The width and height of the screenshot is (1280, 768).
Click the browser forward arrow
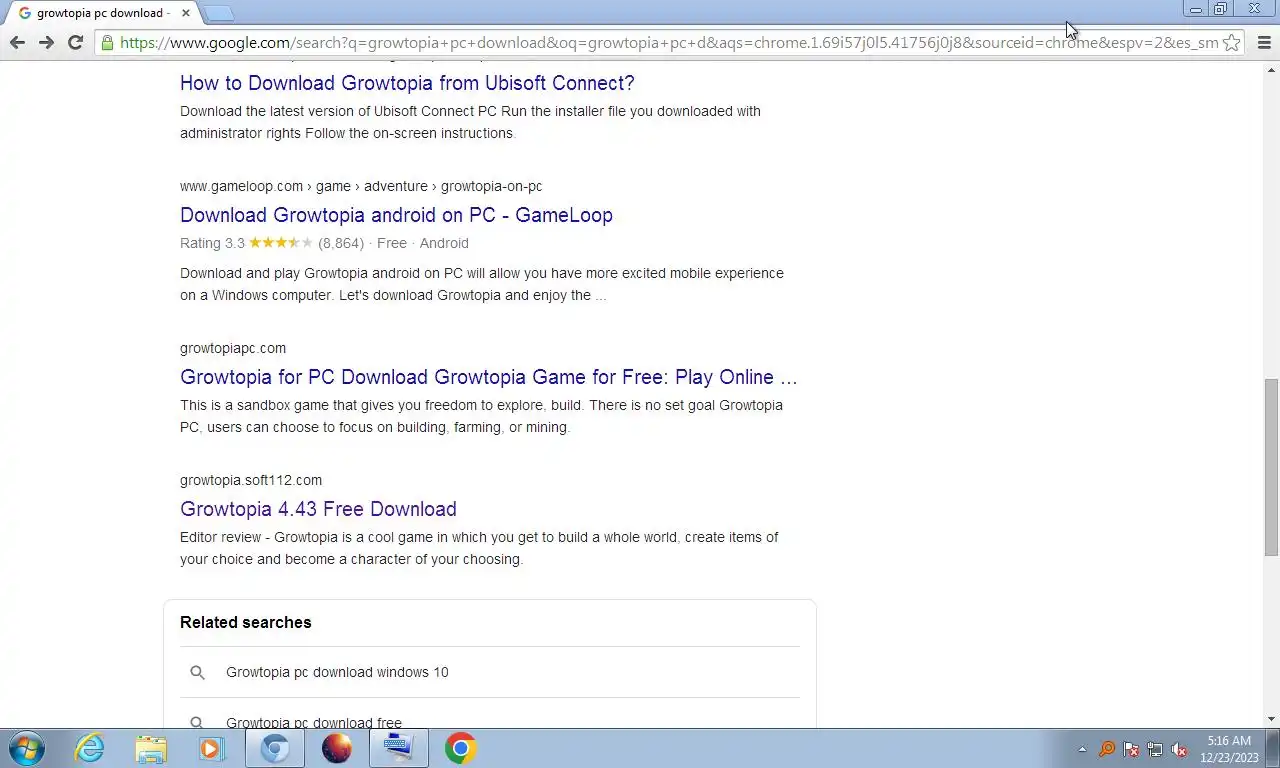click(x=46, y=42)
